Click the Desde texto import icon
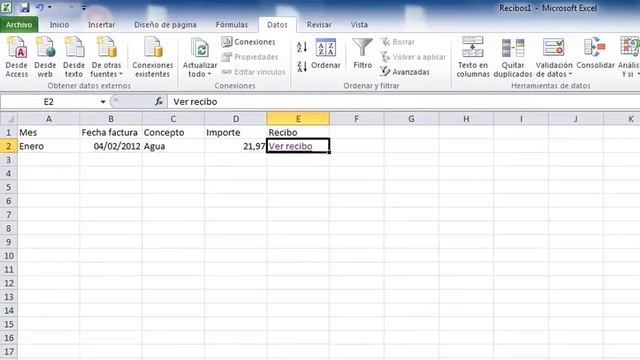Screen dimensions: 640x360 click(74, 57)
